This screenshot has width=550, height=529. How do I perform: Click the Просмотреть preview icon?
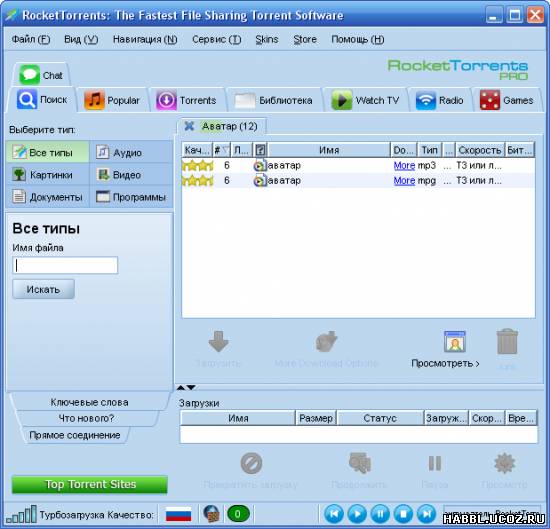click(x=455, y=341)
